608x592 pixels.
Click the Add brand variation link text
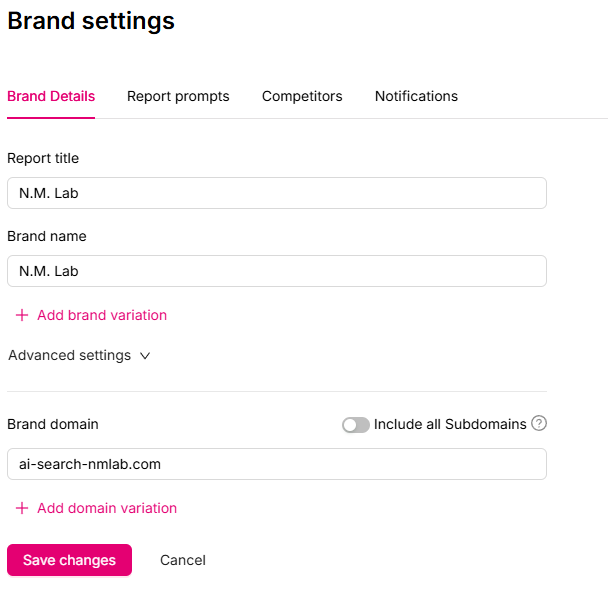point(102,315)
